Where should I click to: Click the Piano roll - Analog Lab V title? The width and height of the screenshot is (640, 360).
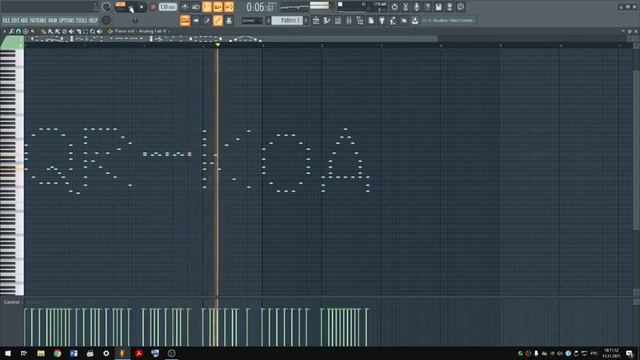tap(141, 31)
